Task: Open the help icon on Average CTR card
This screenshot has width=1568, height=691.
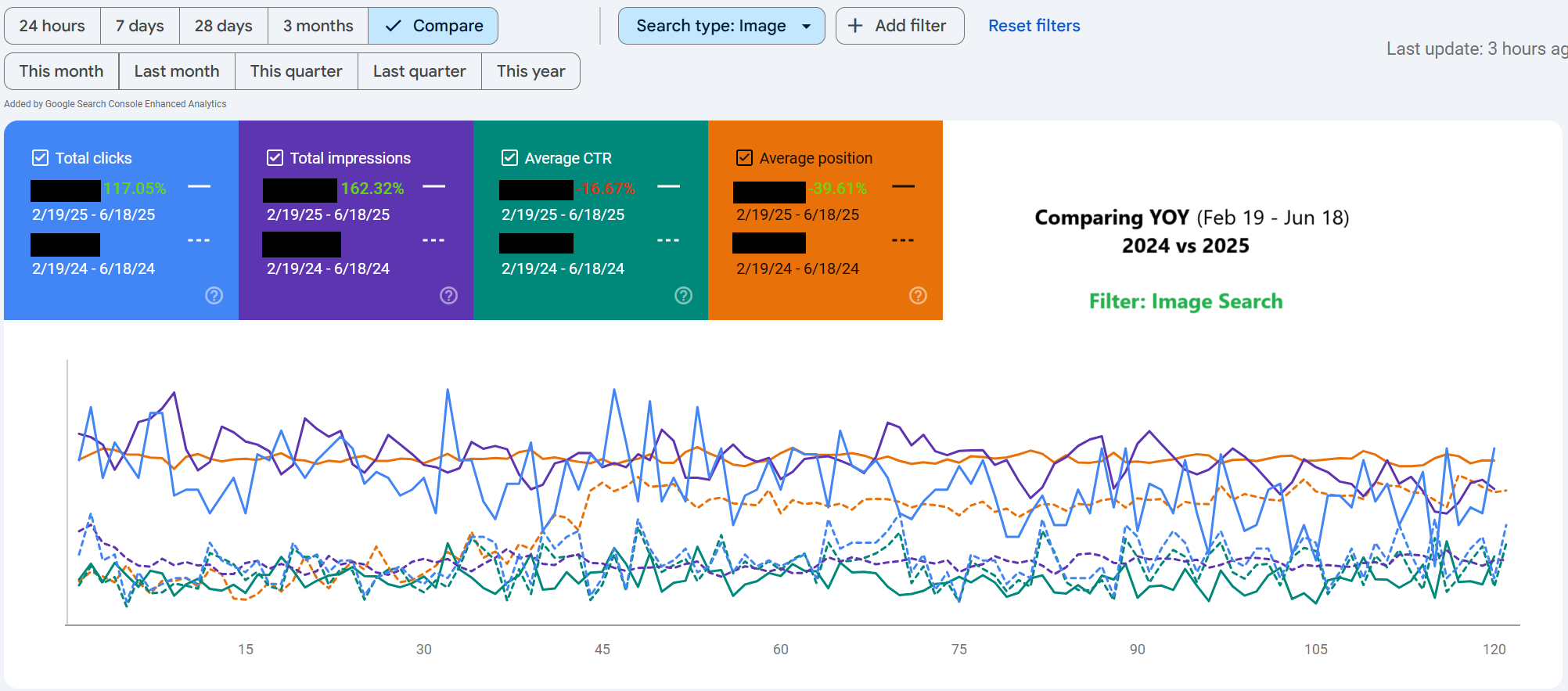Action: [683, 295]
